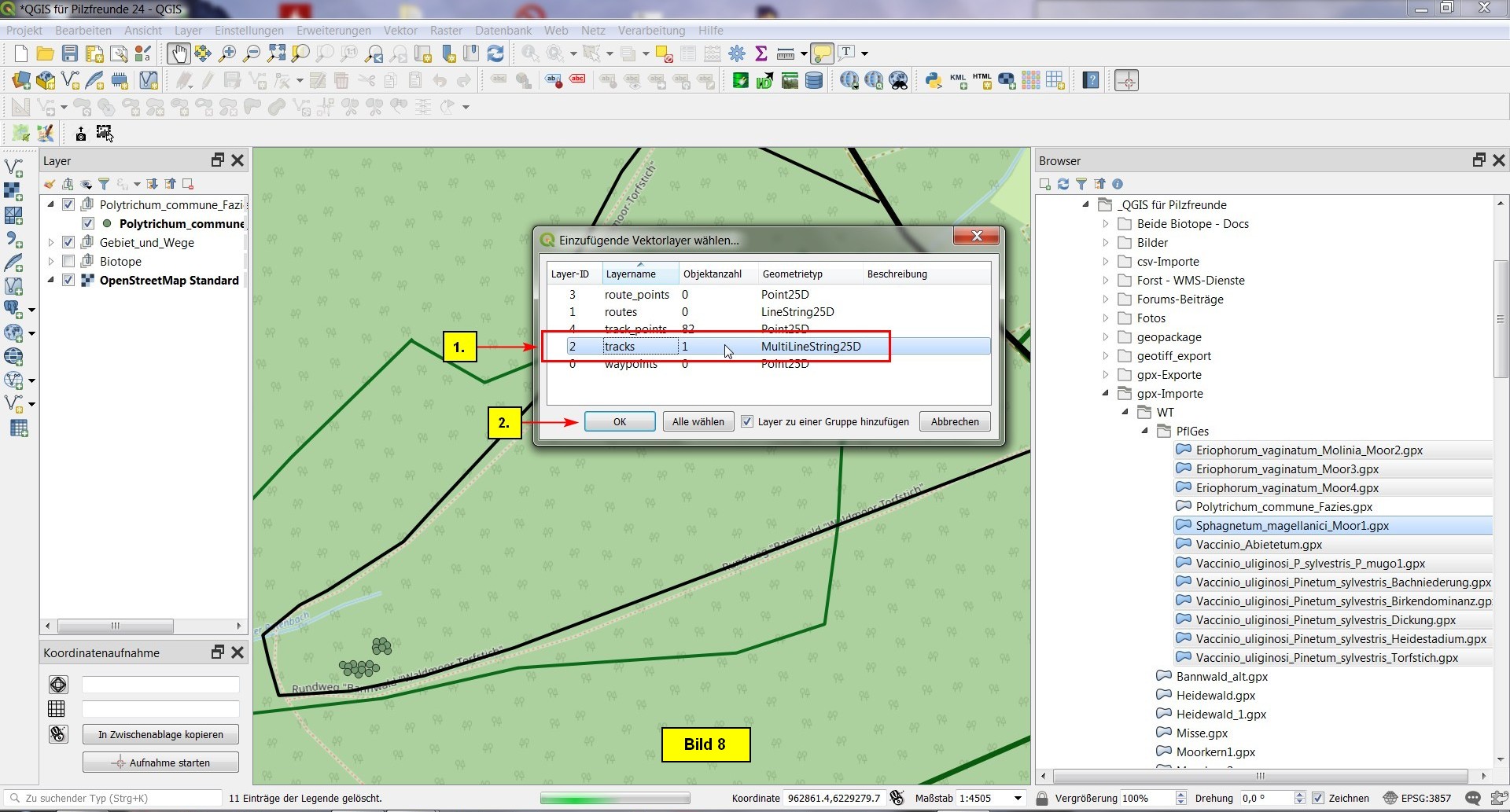This screenshot has width=1510, height=812.
Task: Open the Verarbeitung menu
Action: (651, 31)
